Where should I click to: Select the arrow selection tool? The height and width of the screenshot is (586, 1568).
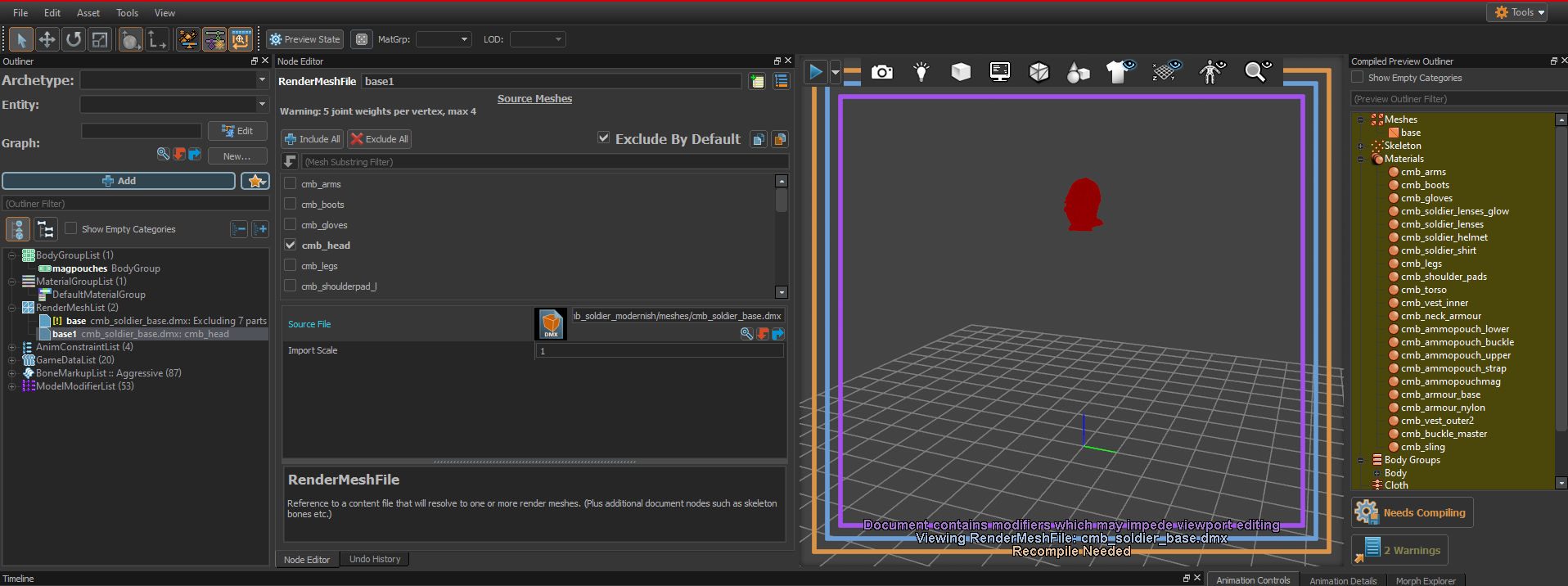21,39
